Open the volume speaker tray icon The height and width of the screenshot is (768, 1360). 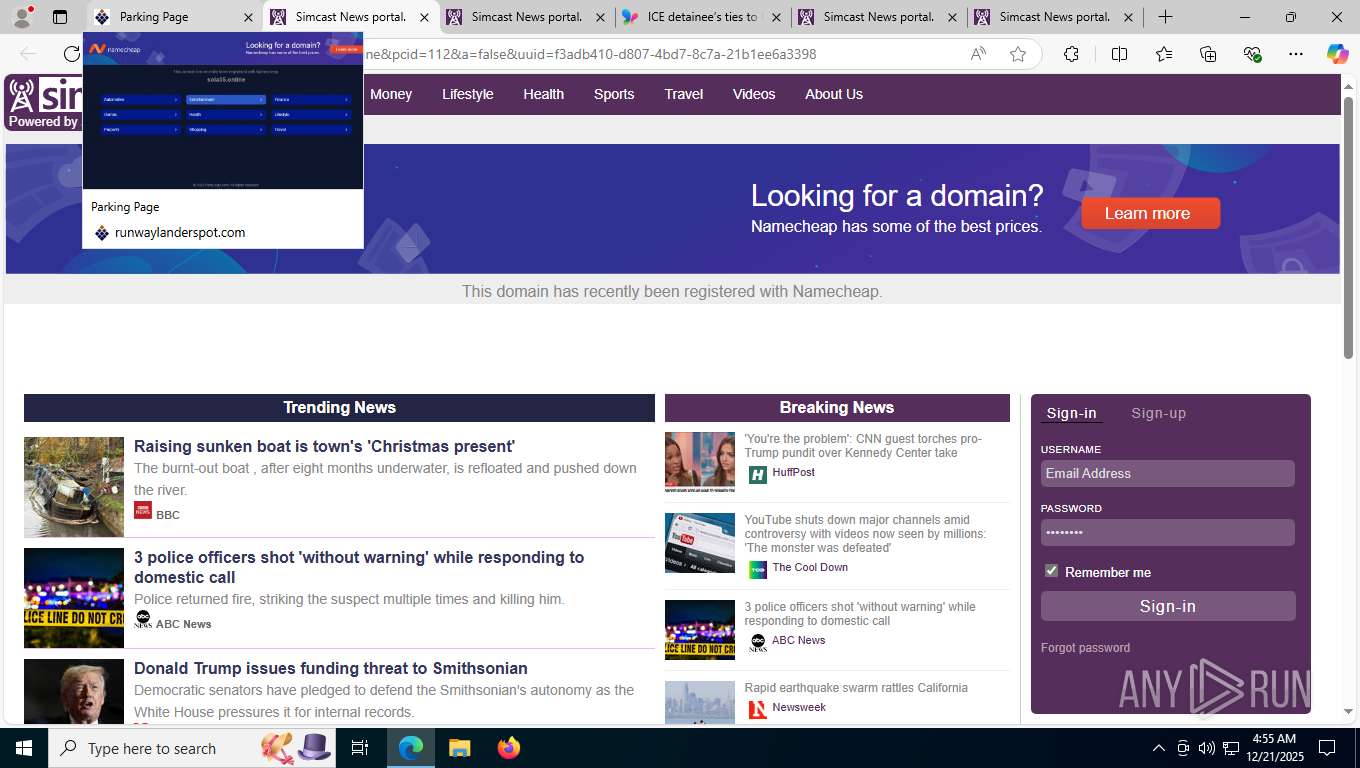tap(1207, 748)
